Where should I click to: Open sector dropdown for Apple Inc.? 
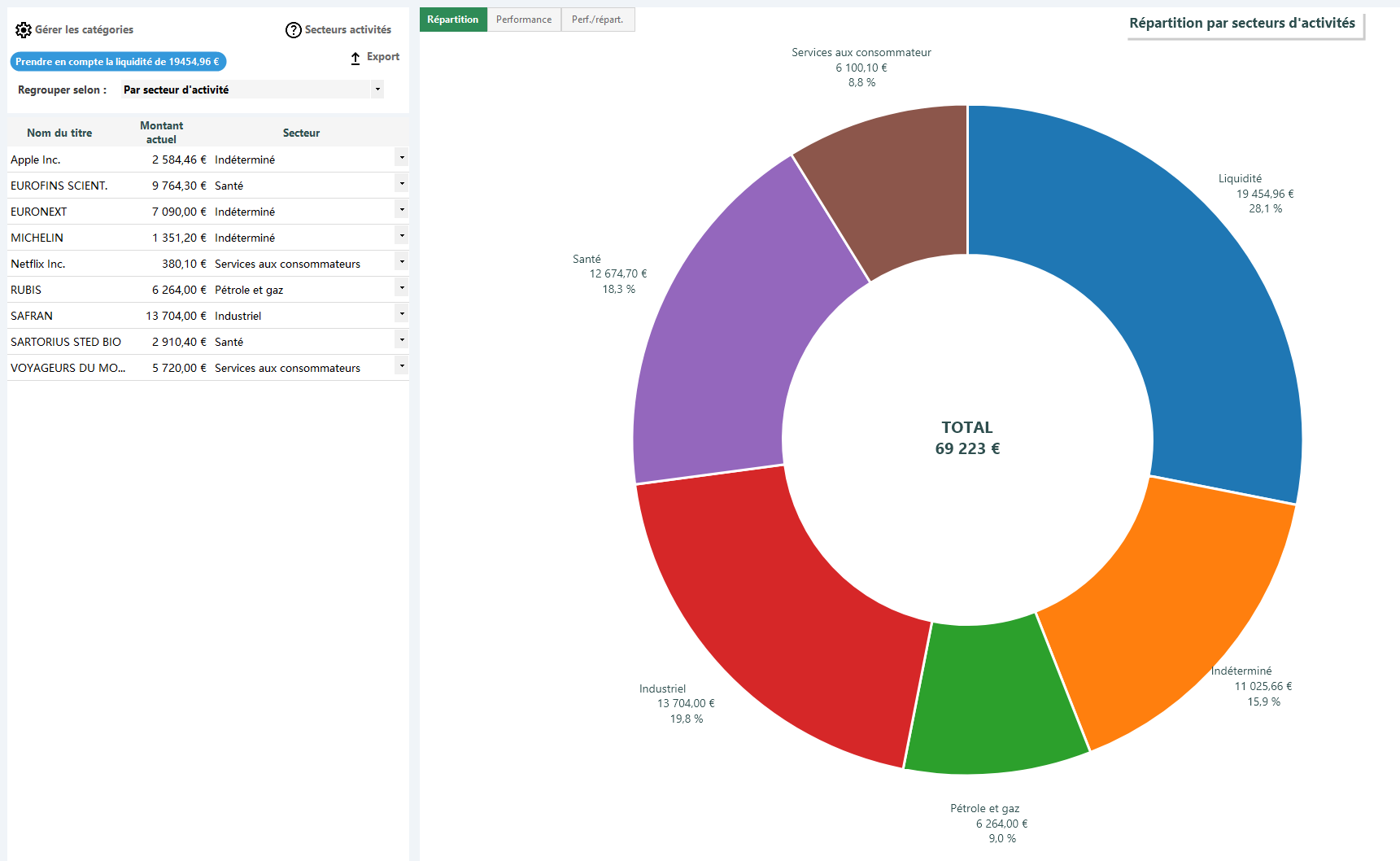(402, 158)
